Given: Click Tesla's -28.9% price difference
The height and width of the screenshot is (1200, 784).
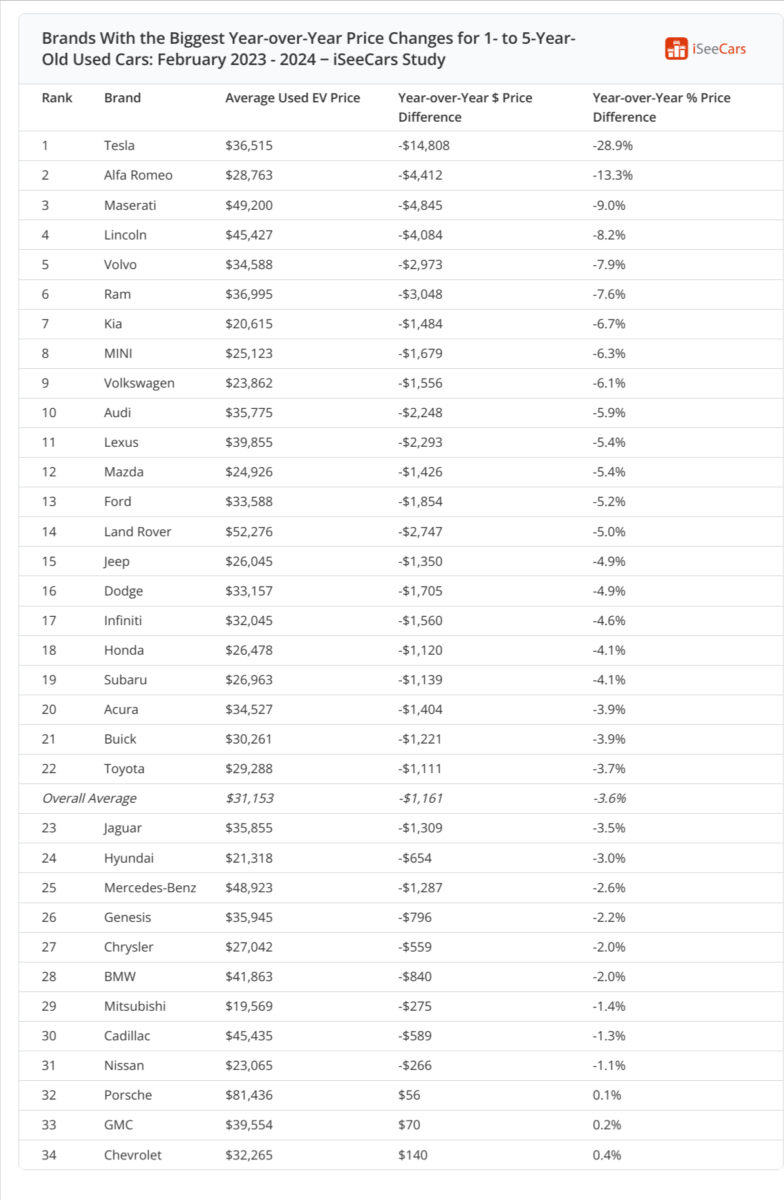Looking at the screenshot, I should (x=612, y=145).
